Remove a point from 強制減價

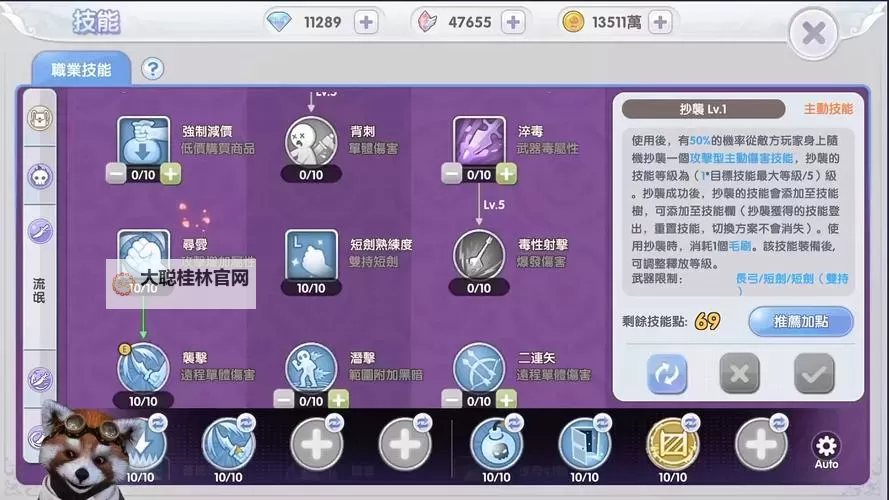point(116,174)
